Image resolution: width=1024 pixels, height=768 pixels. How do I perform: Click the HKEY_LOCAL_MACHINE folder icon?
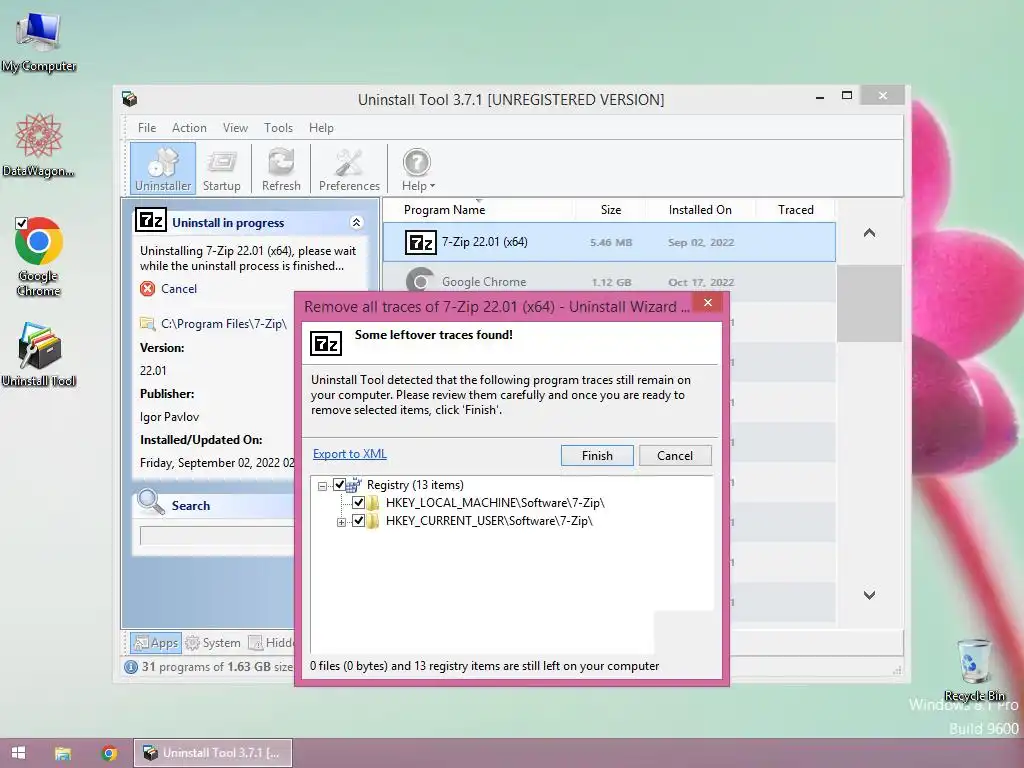click(x=372, y=503)
